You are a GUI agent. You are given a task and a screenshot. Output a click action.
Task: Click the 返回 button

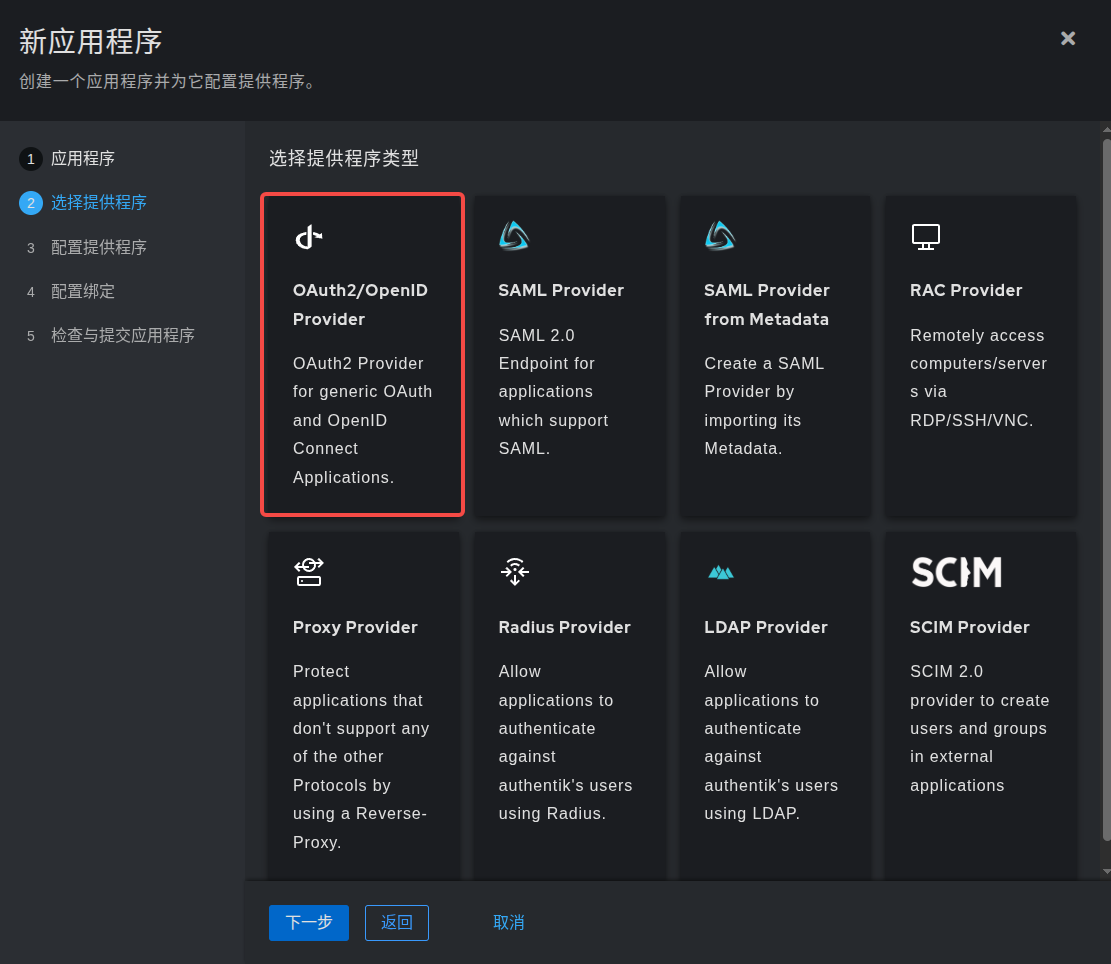click(x=397, y=922)
